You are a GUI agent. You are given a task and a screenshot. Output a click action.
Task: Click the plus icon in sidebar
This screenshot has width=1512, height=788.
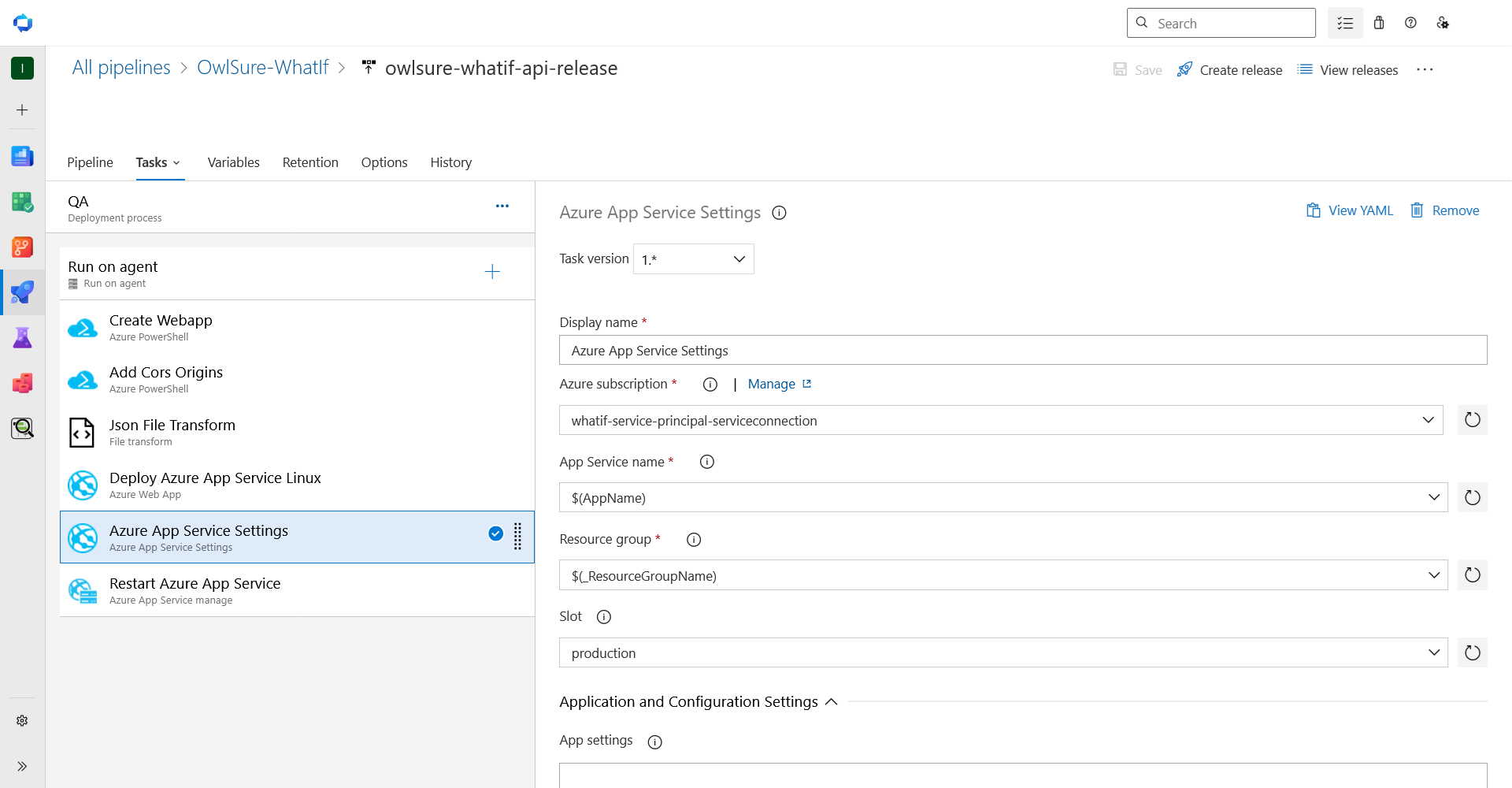[22, 110]
